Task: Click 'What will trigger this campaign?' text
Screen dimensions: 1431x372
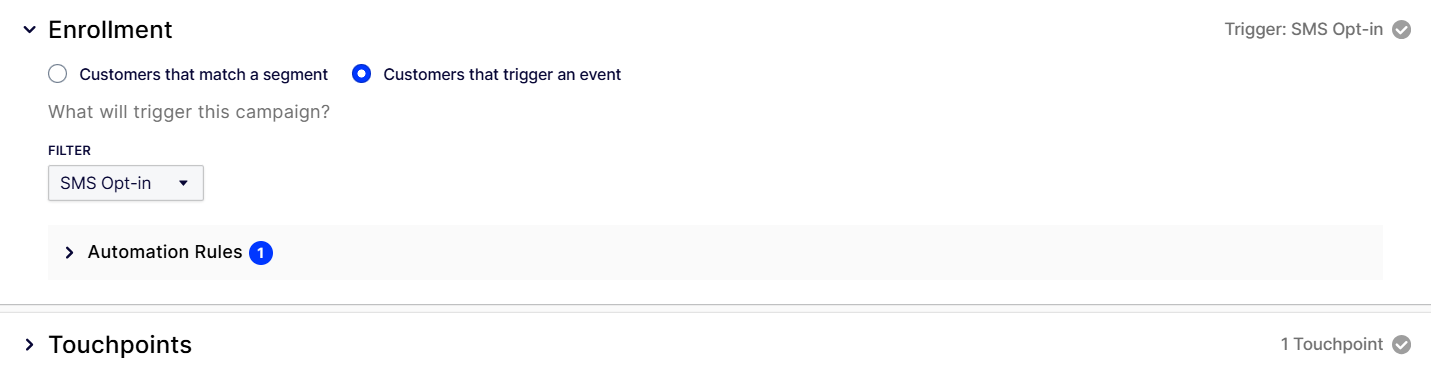Action: (x=189, y=112)
